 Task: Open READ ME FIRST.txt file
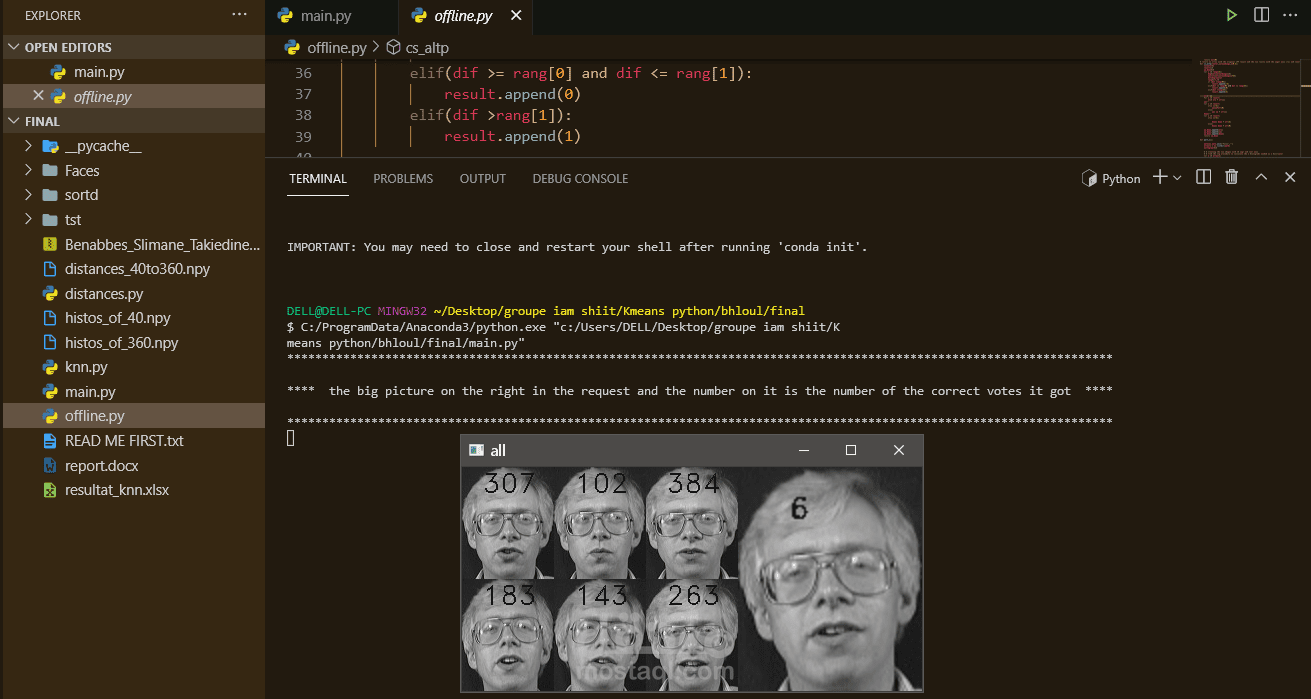tap(132, 440)
